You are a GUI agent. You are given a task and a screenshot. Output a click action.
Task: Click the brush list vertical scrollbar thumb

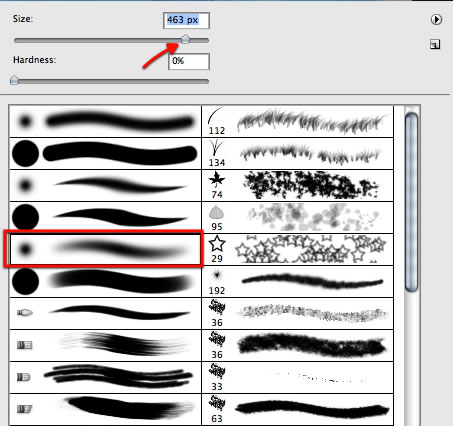pos(412,203)
